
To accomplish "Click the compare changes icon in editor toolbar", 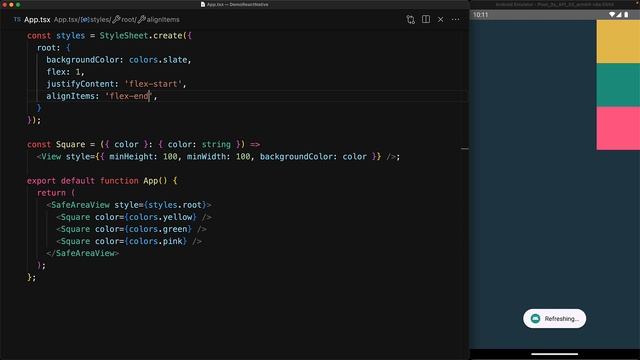I will [x=411, y=20].
